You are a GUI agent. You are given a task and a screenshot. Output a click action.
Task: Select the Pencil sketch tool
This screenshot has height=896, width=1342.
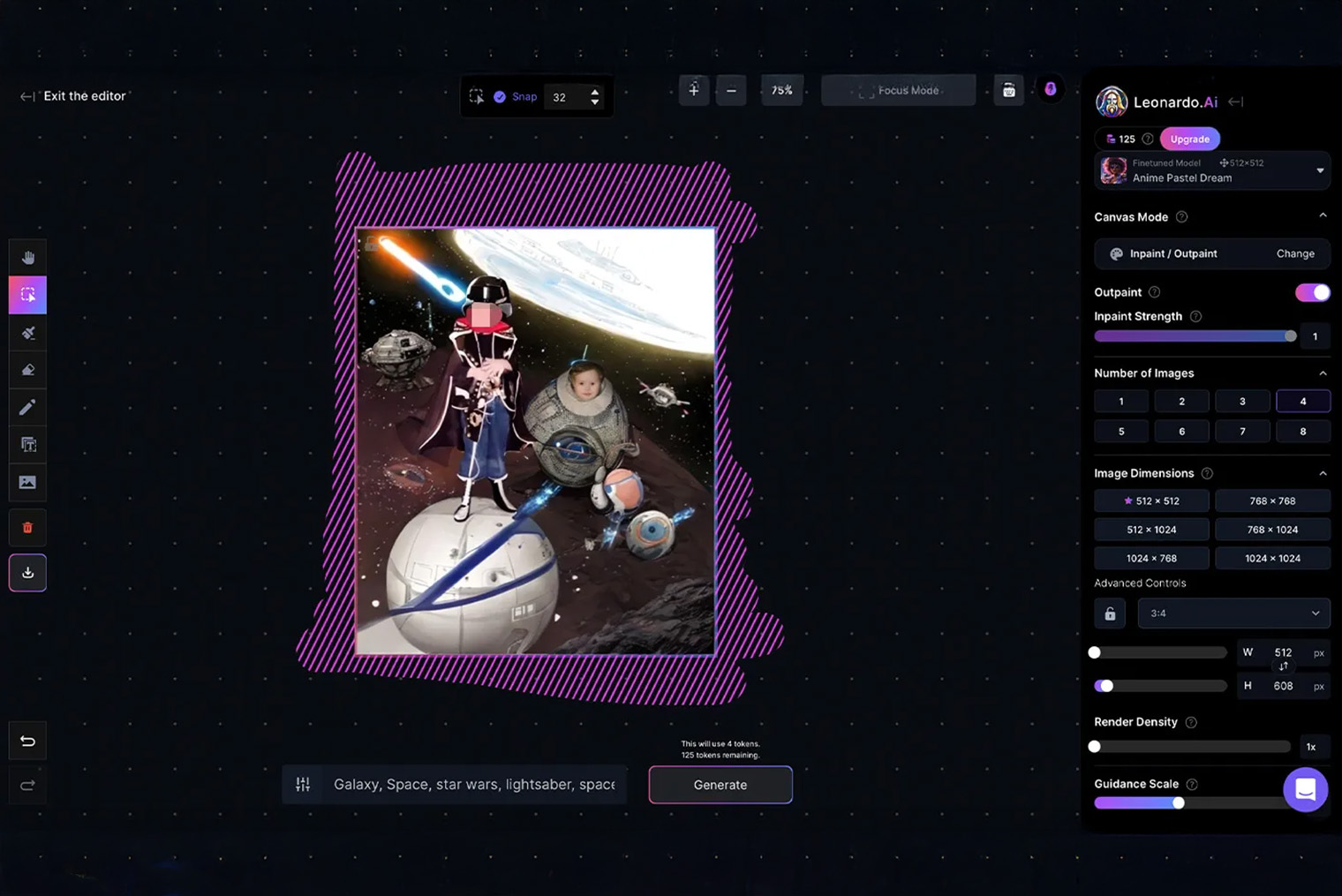point(27,407)
